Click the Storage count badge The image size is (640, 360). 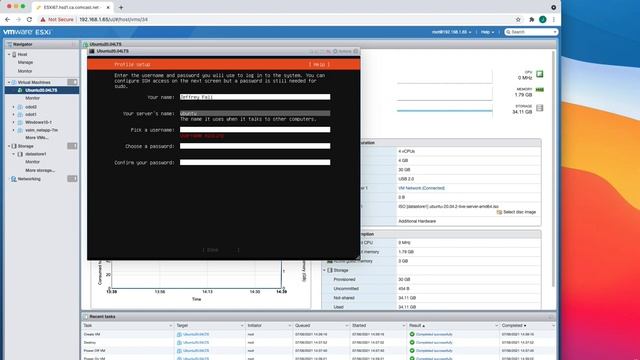tap(72, 146)
